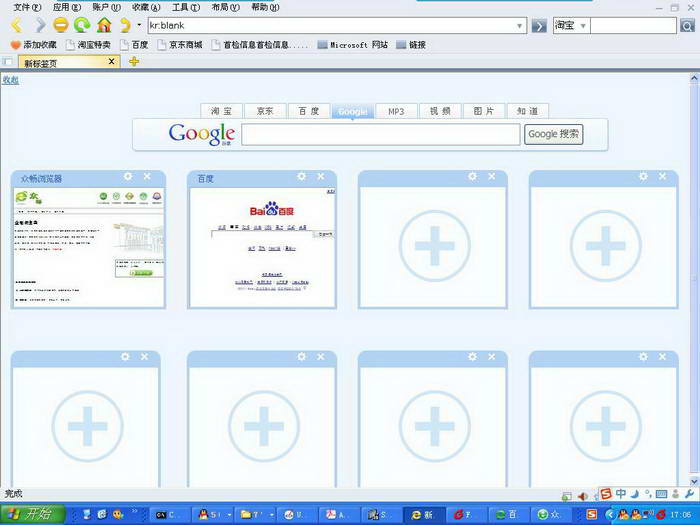Click Sogou input method S icon
The width and height of the screenshot is (700, 525).
tap(605, 493)
